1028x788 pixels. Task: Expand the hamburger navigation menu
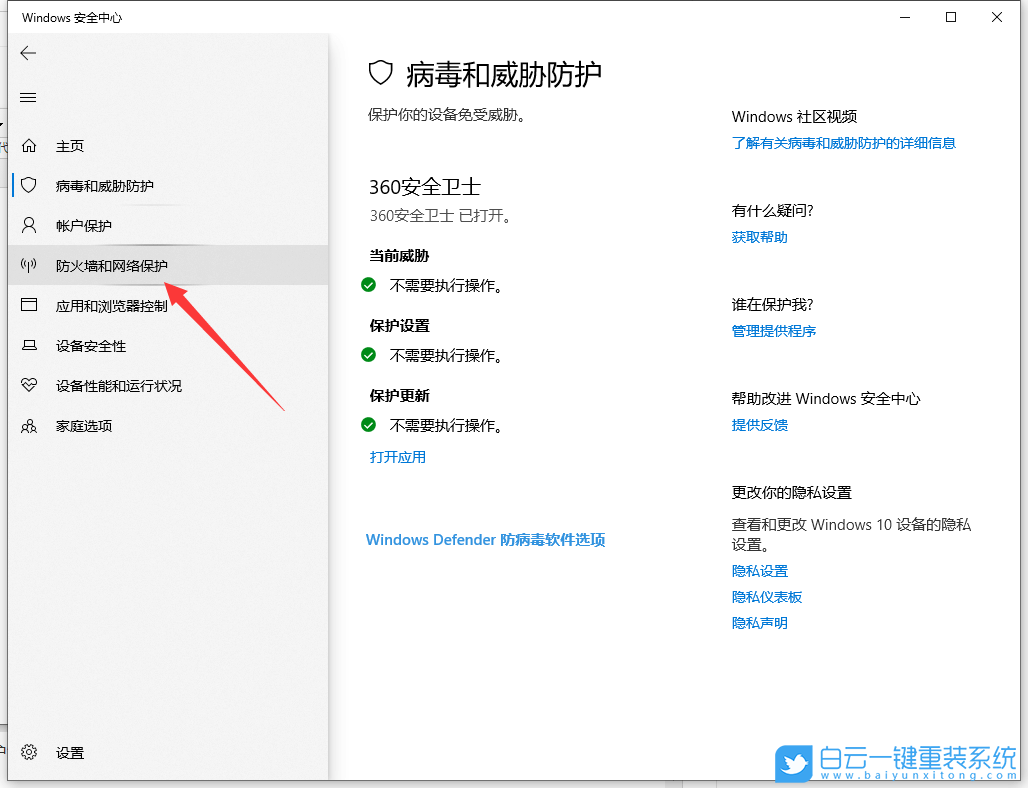pyautogui.click(x=28, y=97)
